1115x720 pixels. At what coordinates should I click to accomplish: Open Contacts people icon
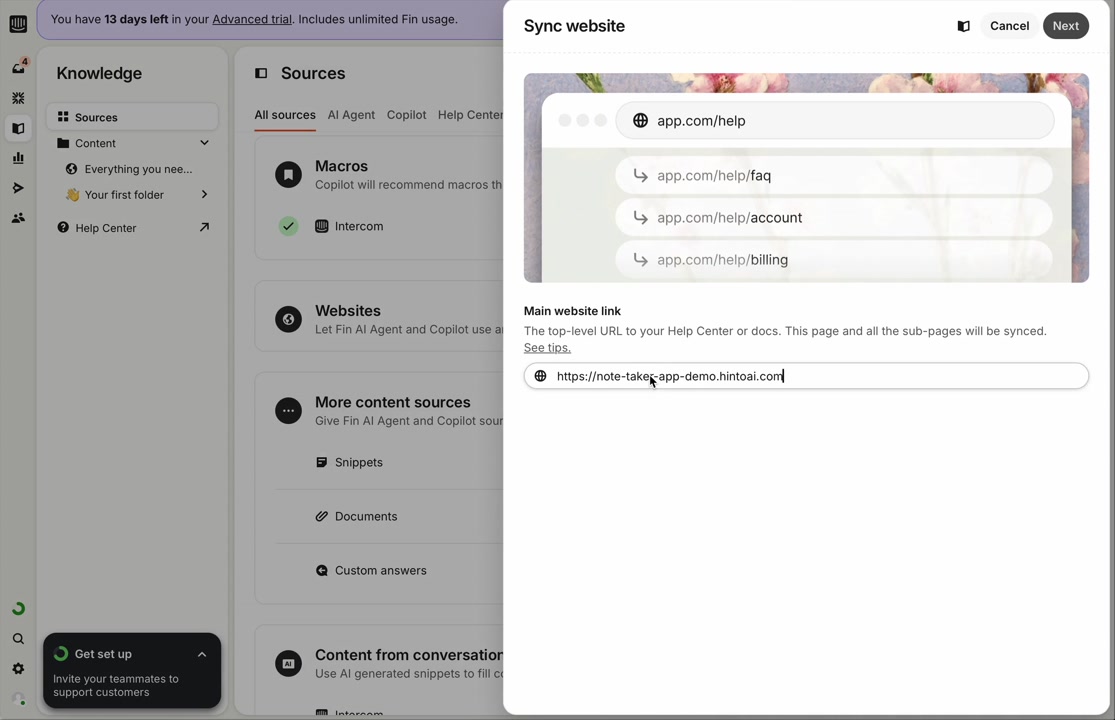pyautogui.click(x=18, y=218)
